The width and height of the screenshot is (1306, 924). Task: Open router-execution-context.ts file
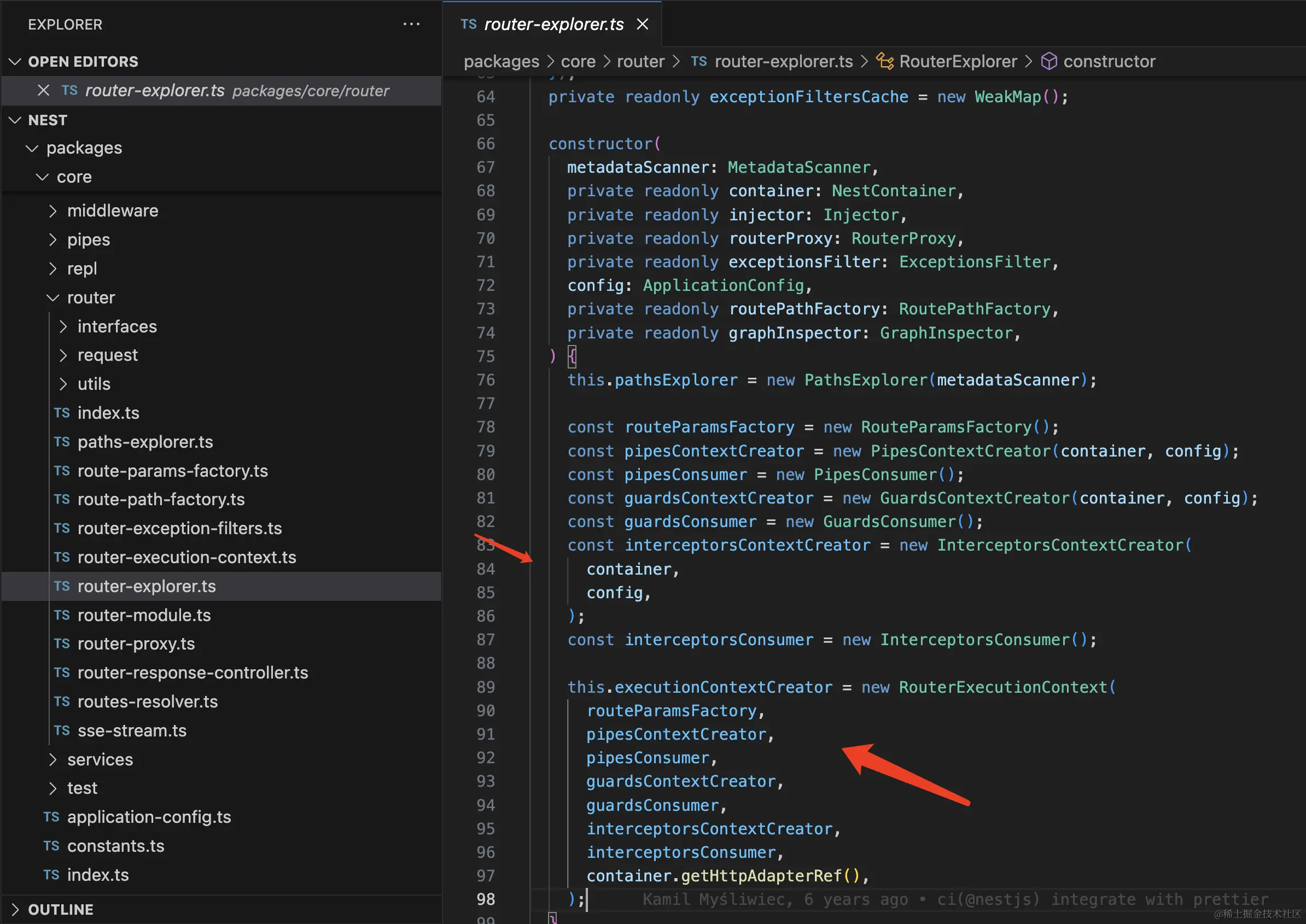pyautogui.click(x=186, y=557)
